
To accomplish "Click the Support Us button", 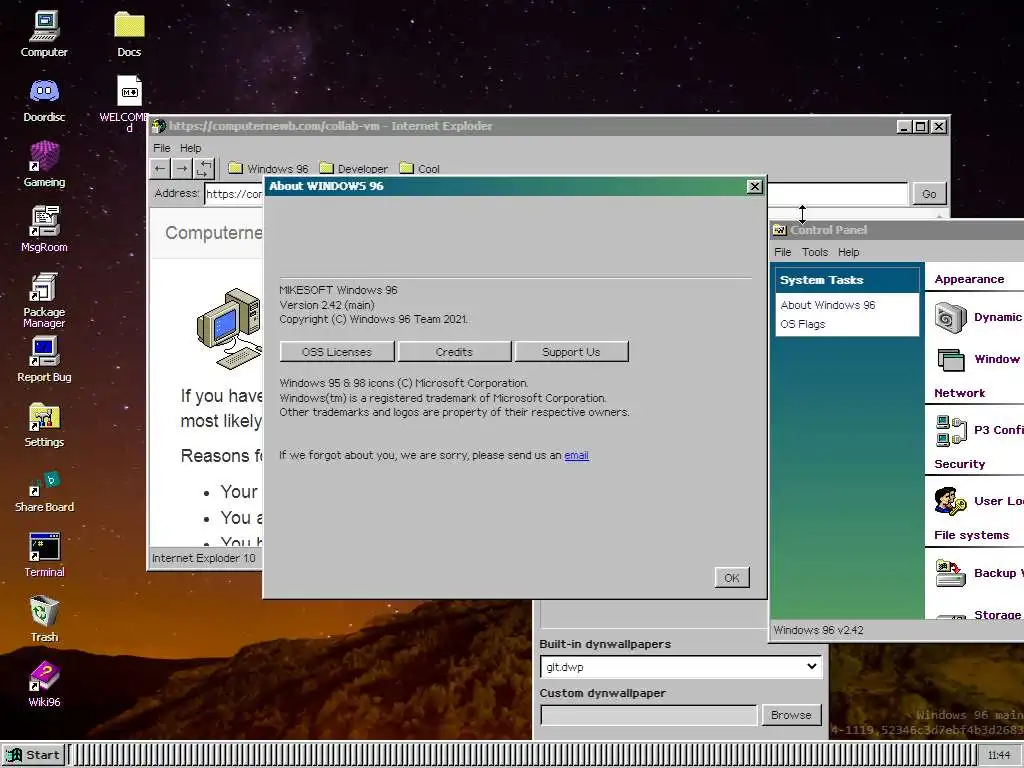I will [x=571, y=351].
